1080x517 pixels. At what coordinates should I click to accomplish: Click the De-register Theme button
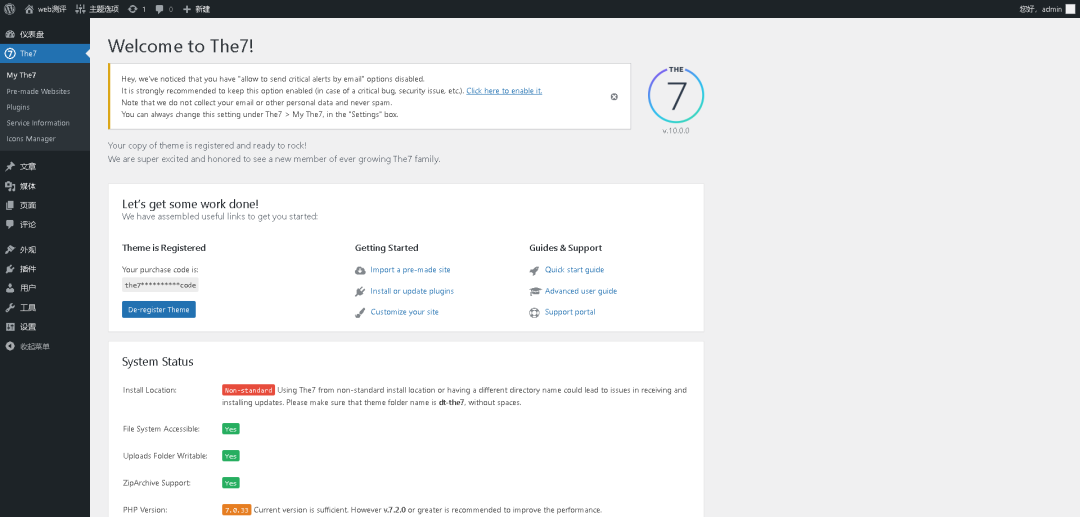(158, 309)
